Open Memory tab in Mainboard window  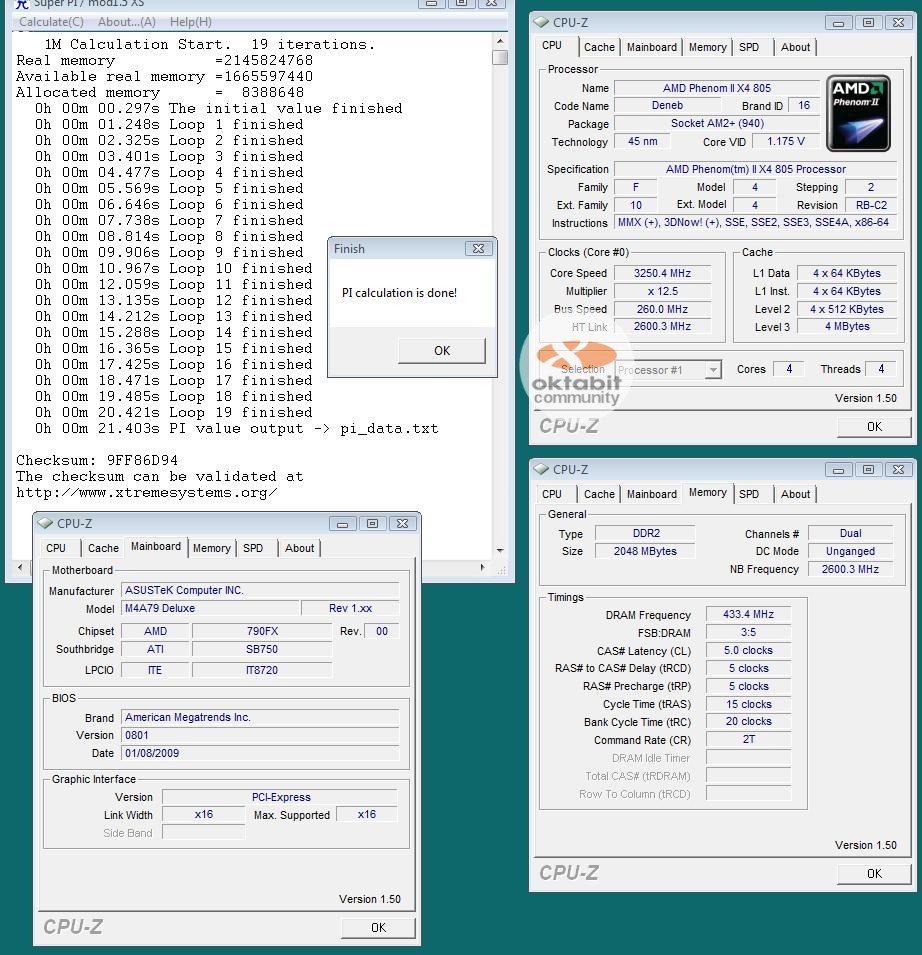211,548
